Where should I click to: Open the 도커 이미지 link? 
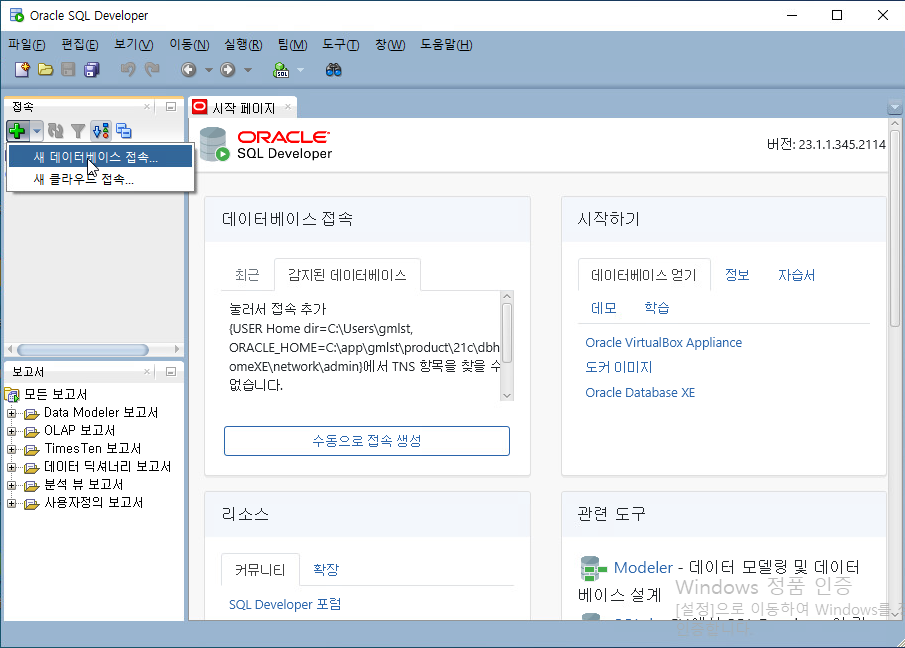[619, 368]
